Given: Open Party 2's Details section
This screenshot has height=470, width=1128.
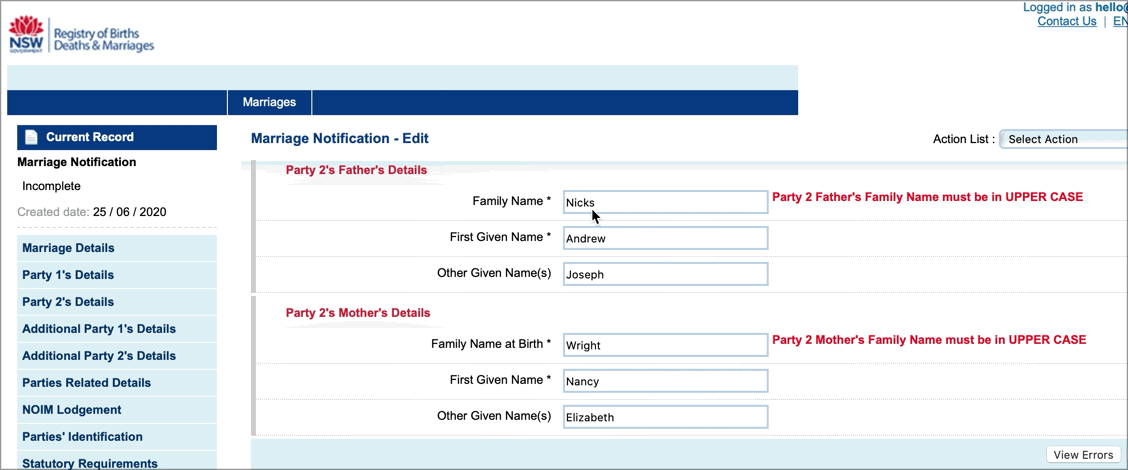Looking at the screenshot, I should (68, 302).
